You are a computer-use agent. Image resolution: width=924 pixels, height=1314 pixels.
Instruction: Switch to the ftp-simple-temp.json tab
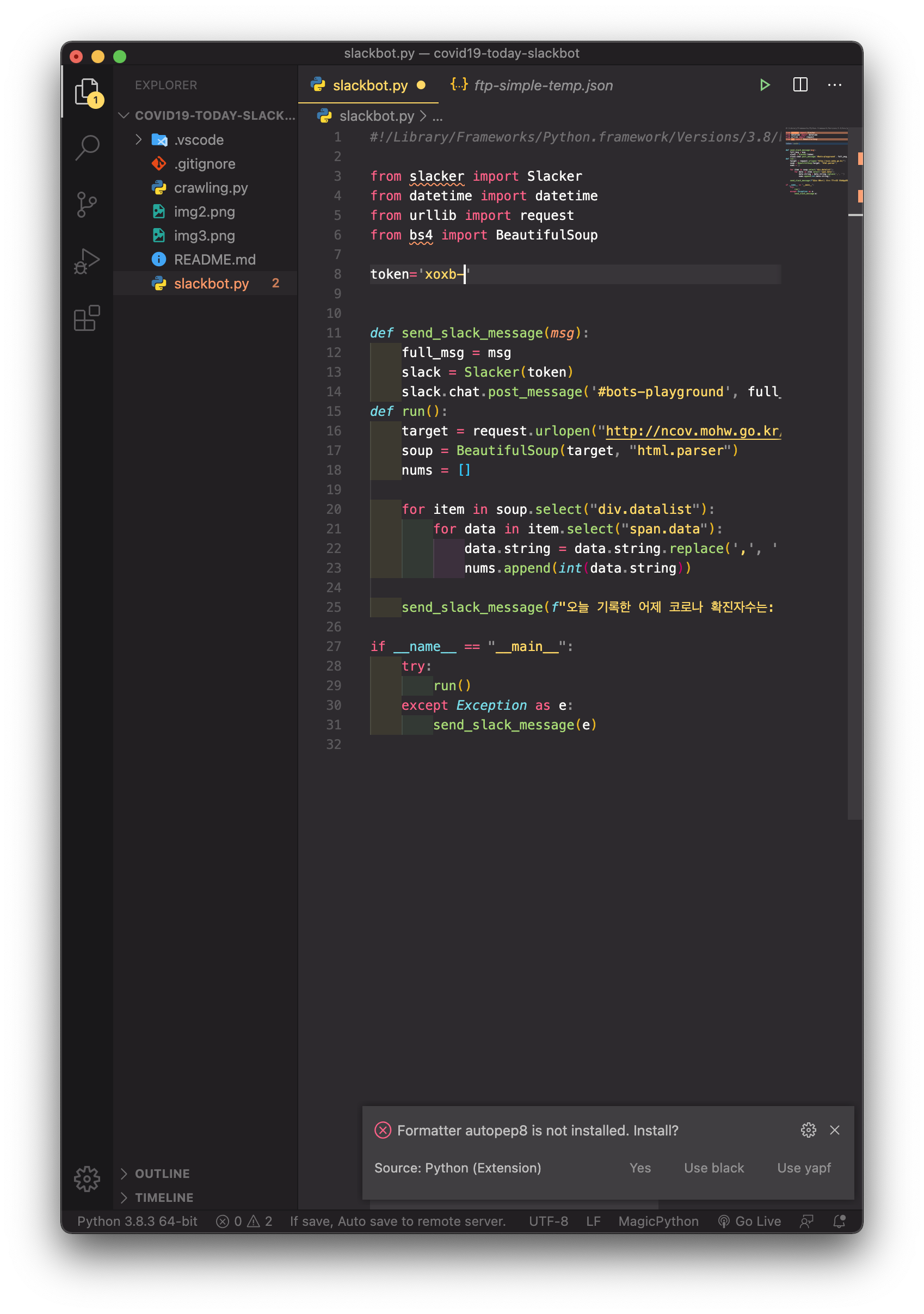[x=532, y=85]
